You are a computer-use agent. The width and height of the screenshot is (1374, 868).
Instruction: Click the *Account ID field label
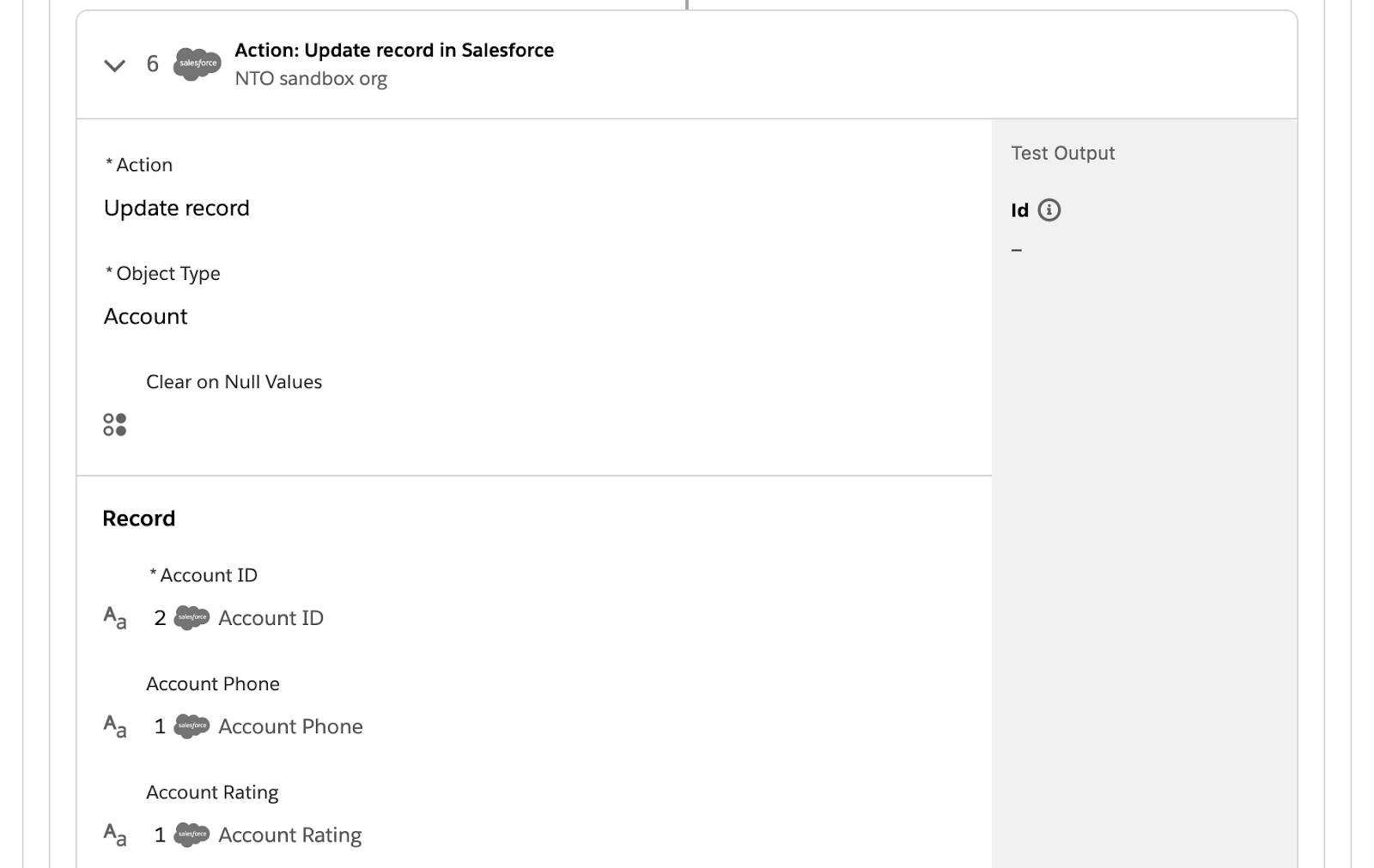pyautogui.click(x=203, y=575)
